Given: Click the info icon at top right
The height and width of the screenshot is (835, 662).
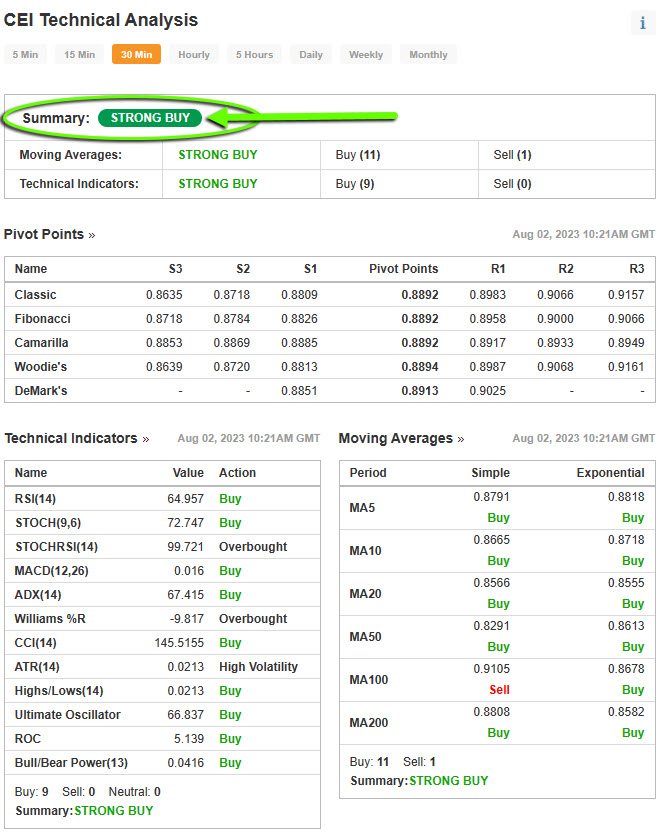Looking at the screenshot, I should (x=642, y=23).
